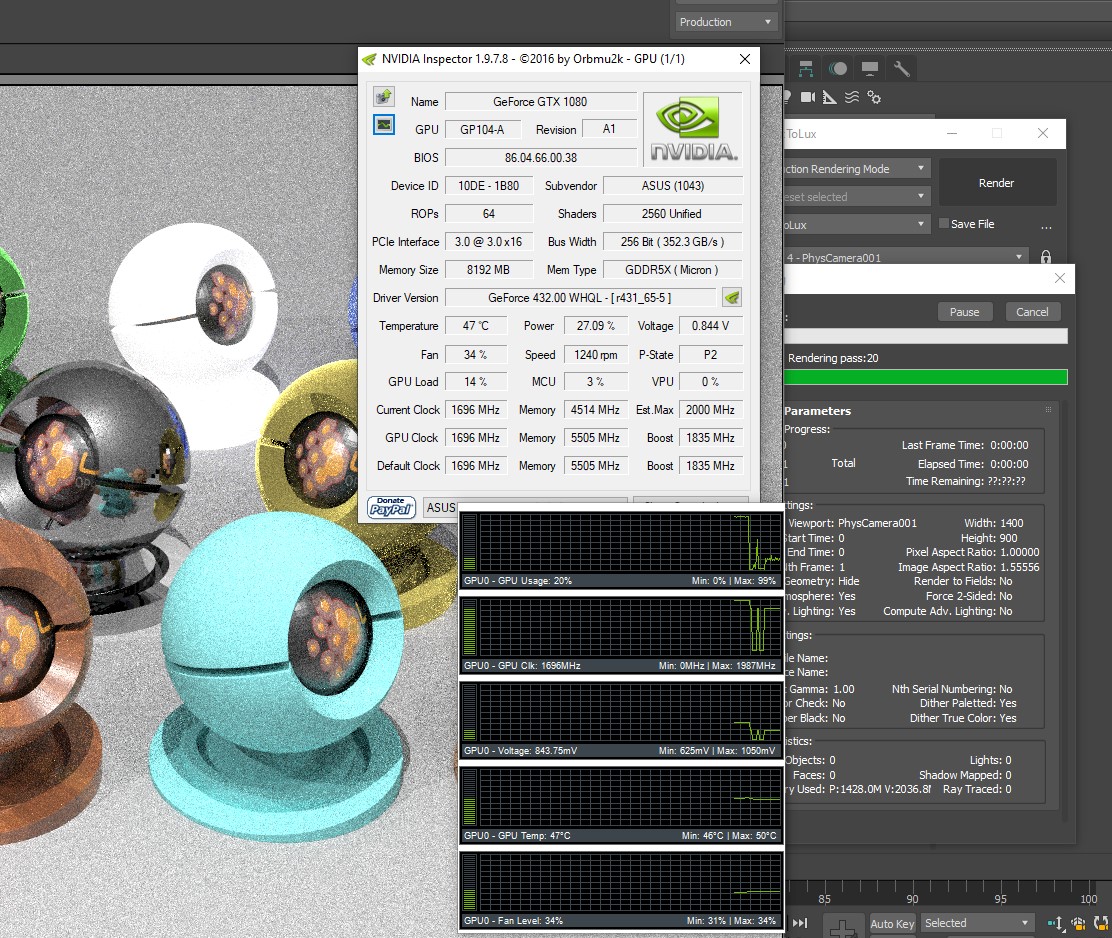Viewport: 1112px width, 938px height.
Task: Select the Space Warps category icon
Action: click(851, 97)
